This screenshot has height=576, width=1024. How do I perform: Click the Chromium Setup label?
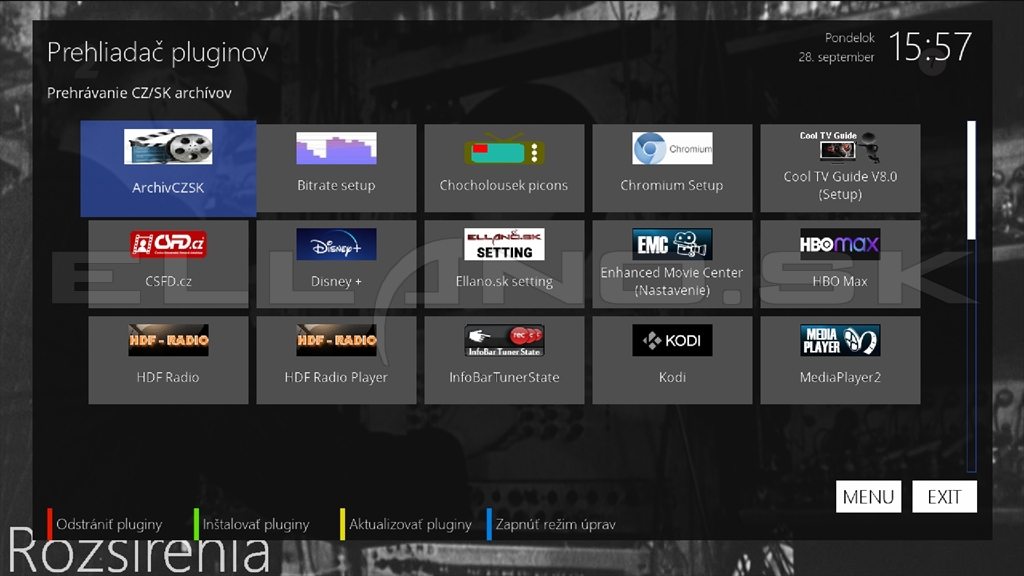(x=672, y=185)
